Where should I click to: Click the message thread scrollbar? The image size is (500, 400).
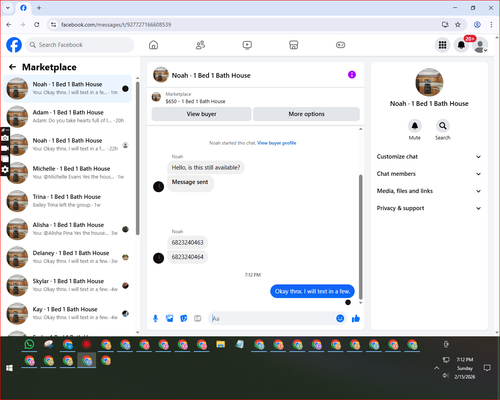point(361,237)
